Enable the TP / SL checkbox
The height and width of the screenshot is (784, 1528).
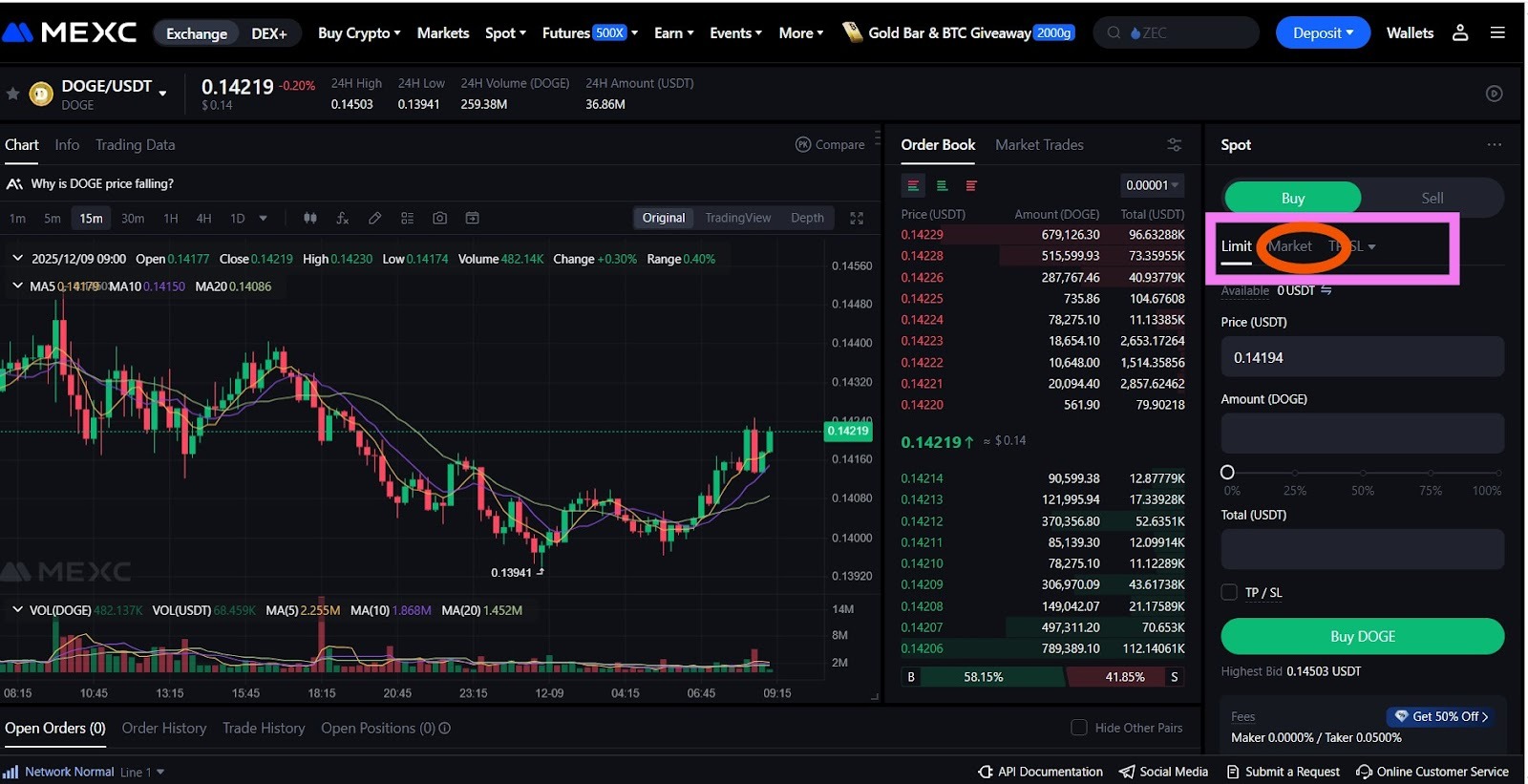click(x=1229, y=593)
